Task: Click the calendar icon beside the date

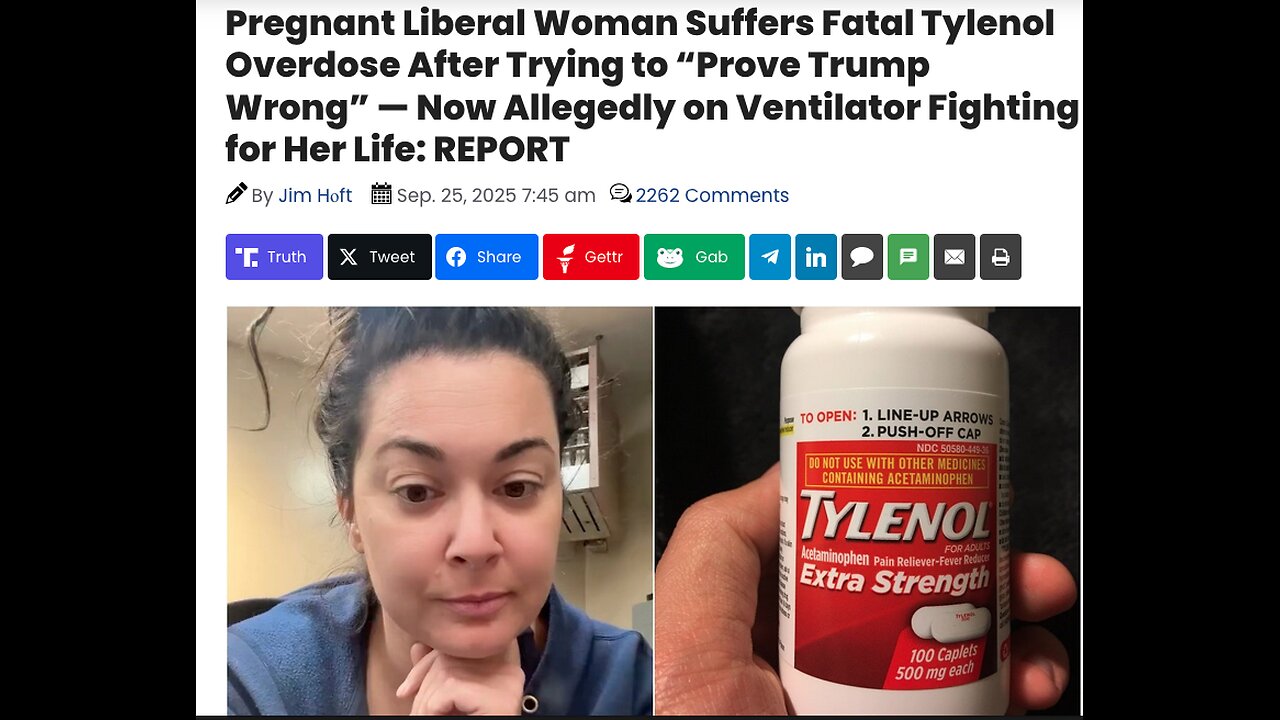Action: [x=381, y=194]
